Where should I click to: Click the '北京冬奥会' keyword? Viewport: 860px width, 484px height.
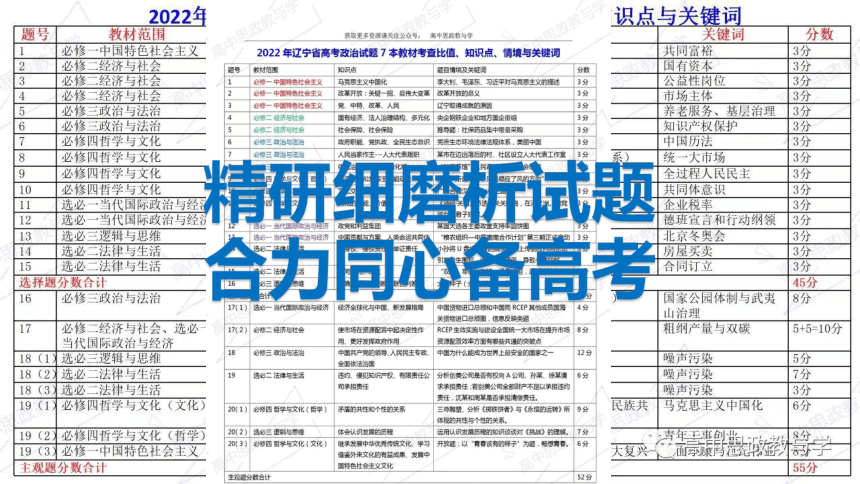click(x=694, y=237)
